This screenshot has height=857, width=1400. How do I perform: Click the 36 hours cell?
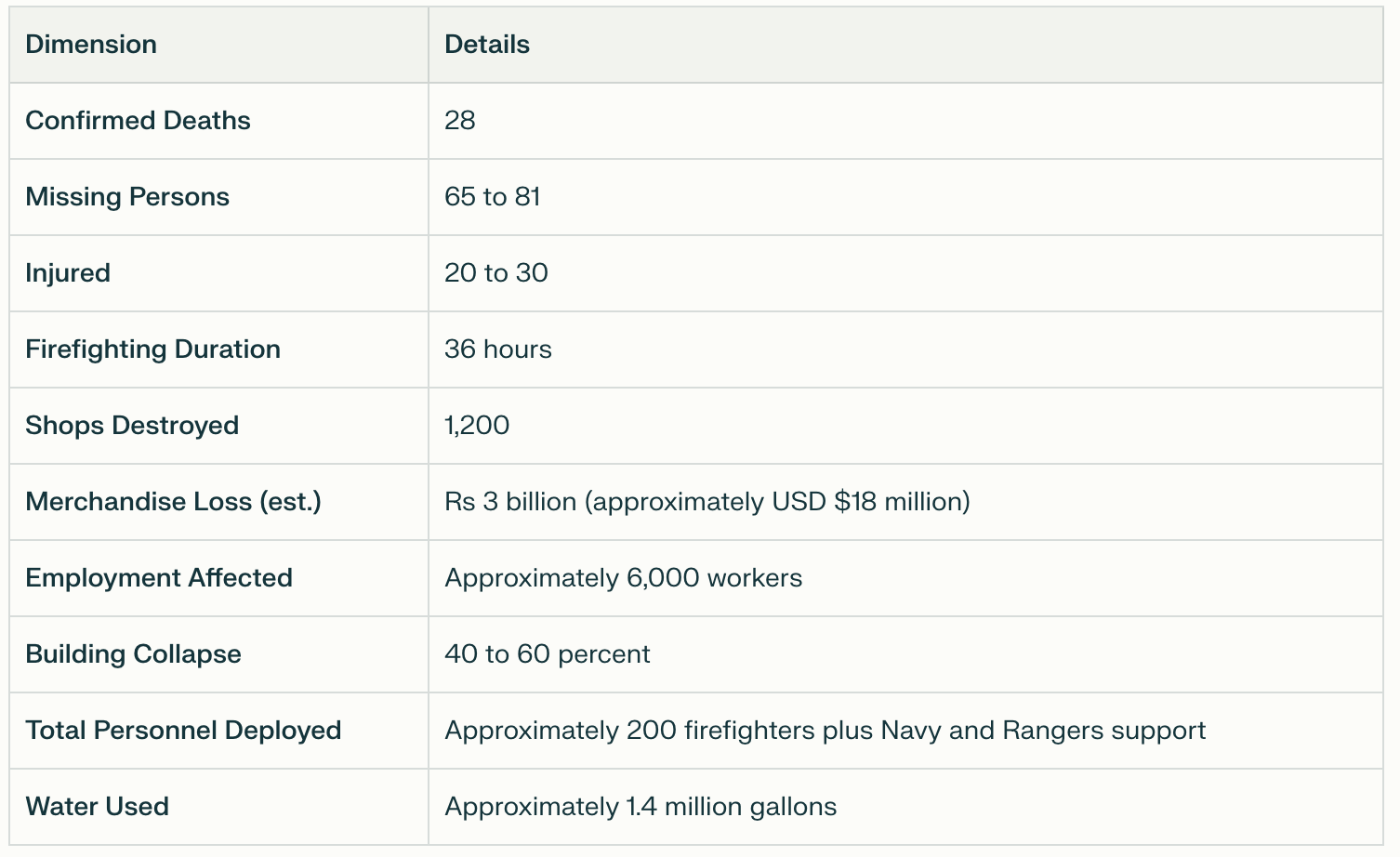point(498,349)
